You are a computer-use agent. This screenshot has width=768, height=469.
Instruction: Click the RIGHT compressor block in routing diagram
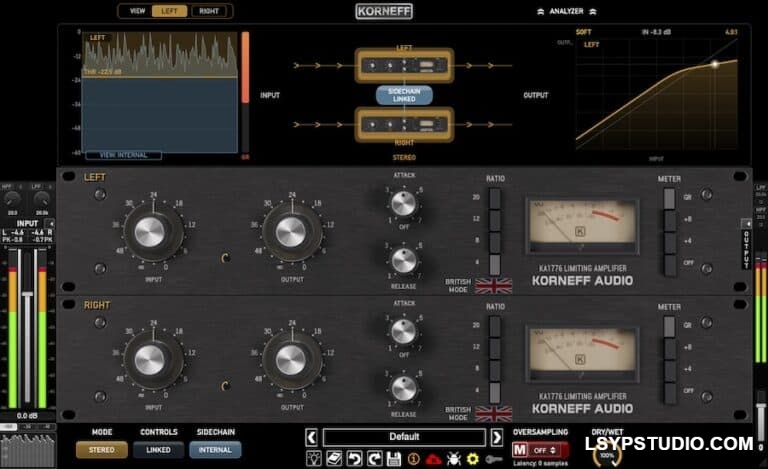(404, 124)
